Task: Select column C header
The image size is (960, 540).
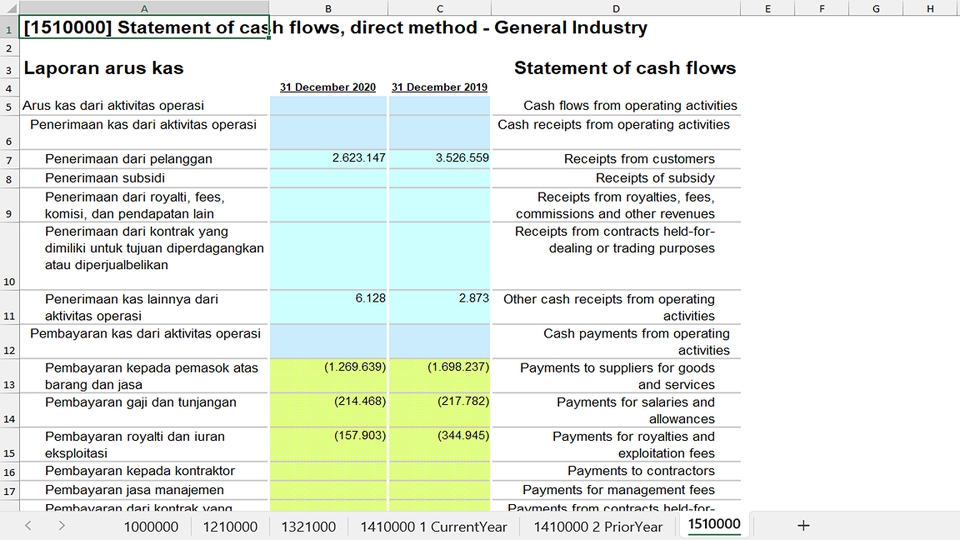Action: pyautogui.click(x=440, y=8)
